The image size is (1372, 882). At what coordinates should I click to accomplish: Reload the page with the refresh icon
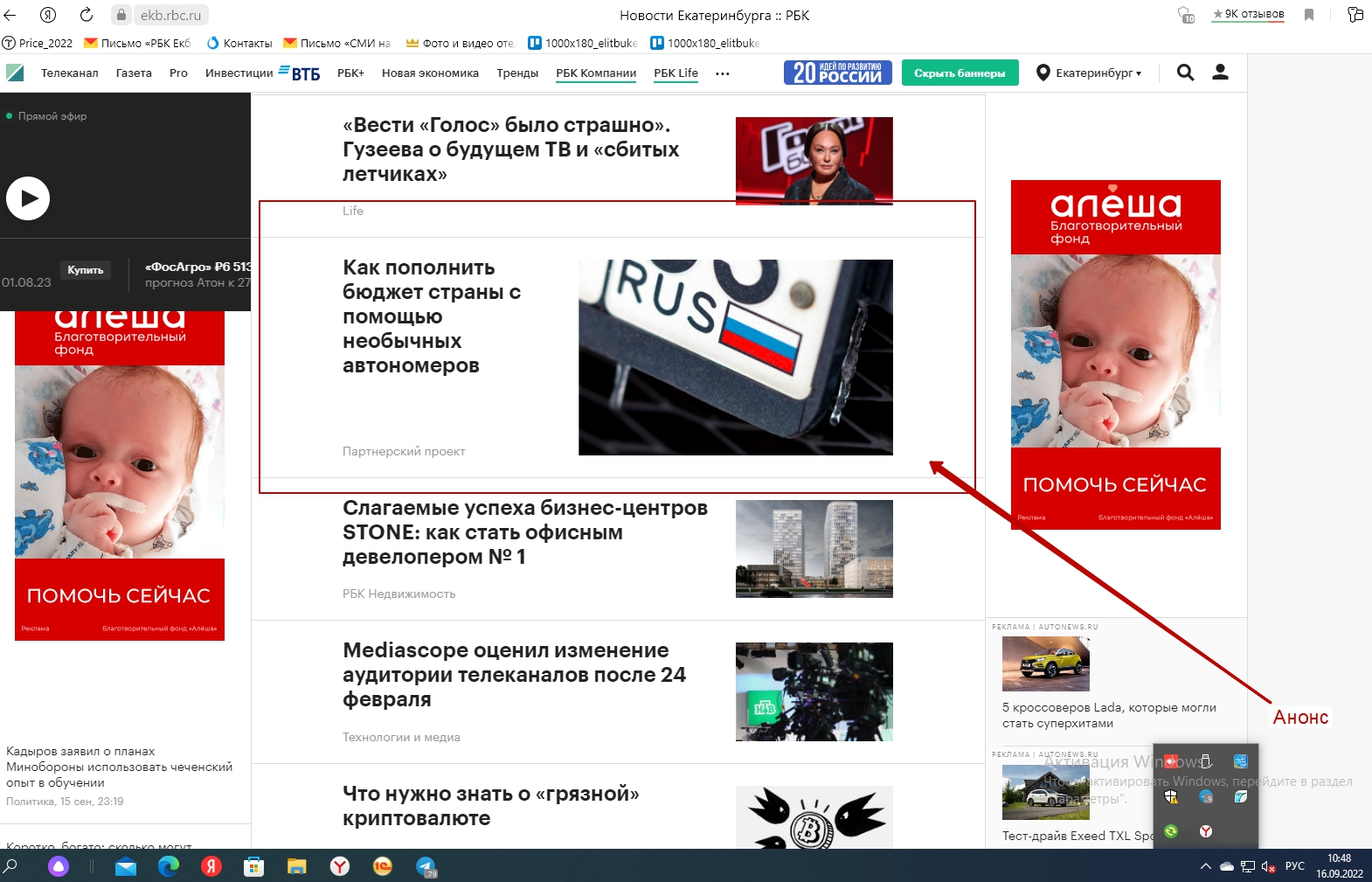pyautogui.click(x=86, y=15)
